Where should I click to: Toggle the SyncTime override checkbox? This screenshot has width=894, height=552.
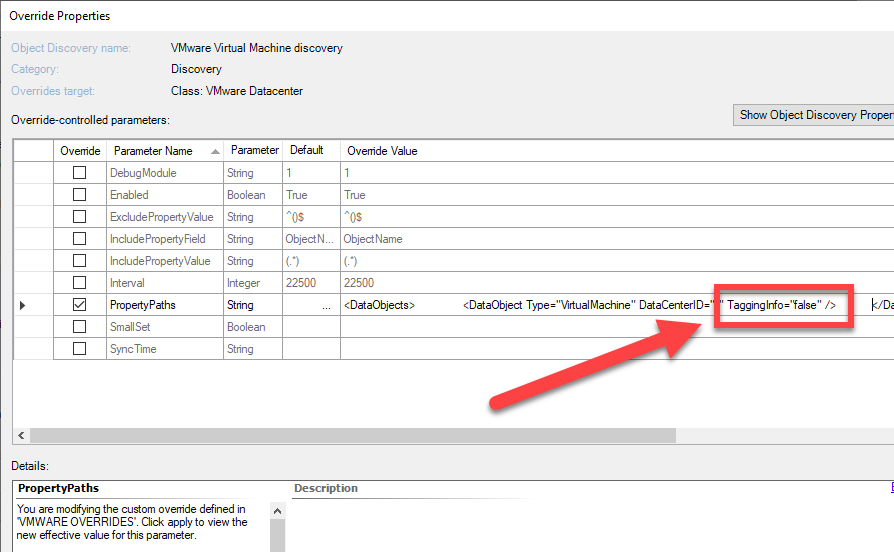(79, 349)
